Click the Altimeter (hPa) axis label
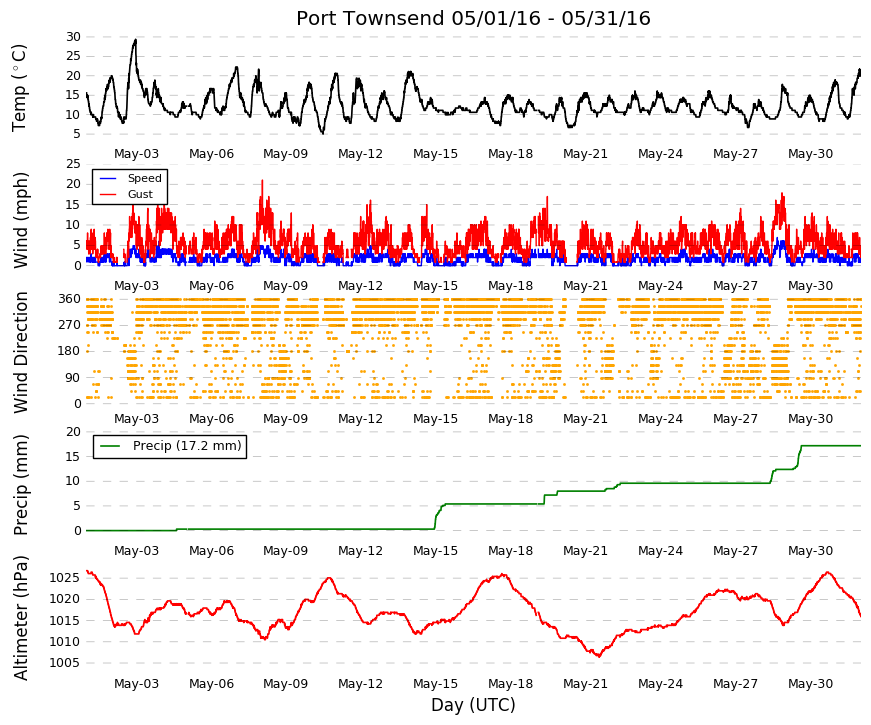The width and height of the screenshot is (871, 725). (x=20, y=618)
